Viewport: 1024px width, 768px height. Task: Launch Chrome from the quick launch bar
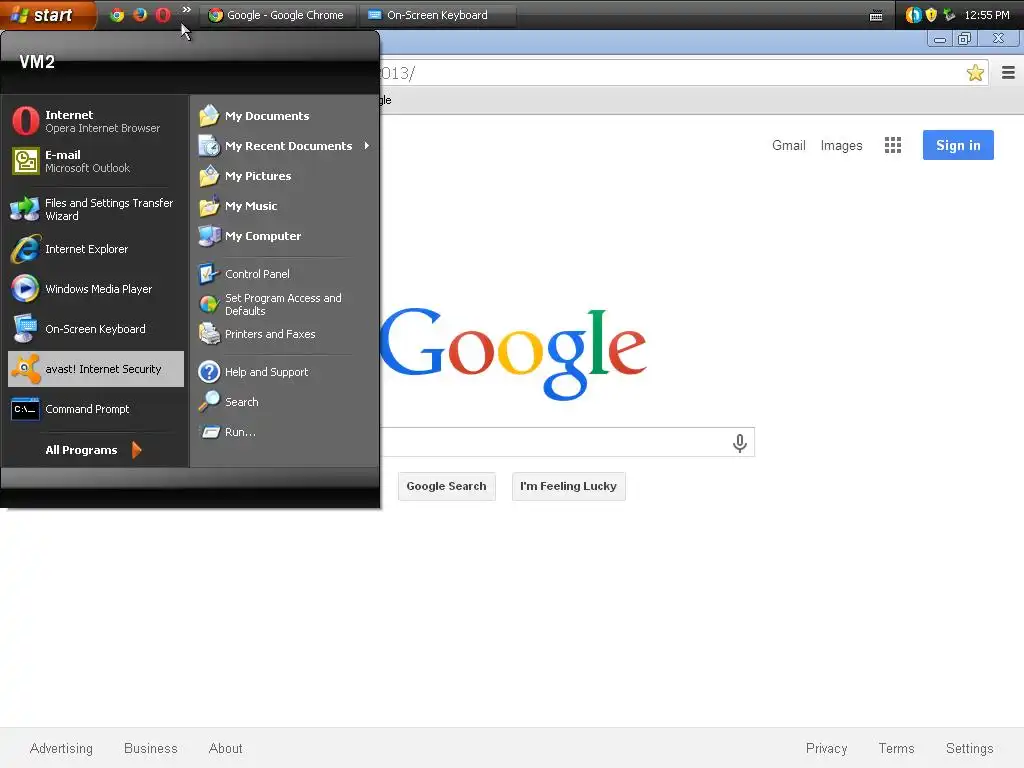pos(117,14)
